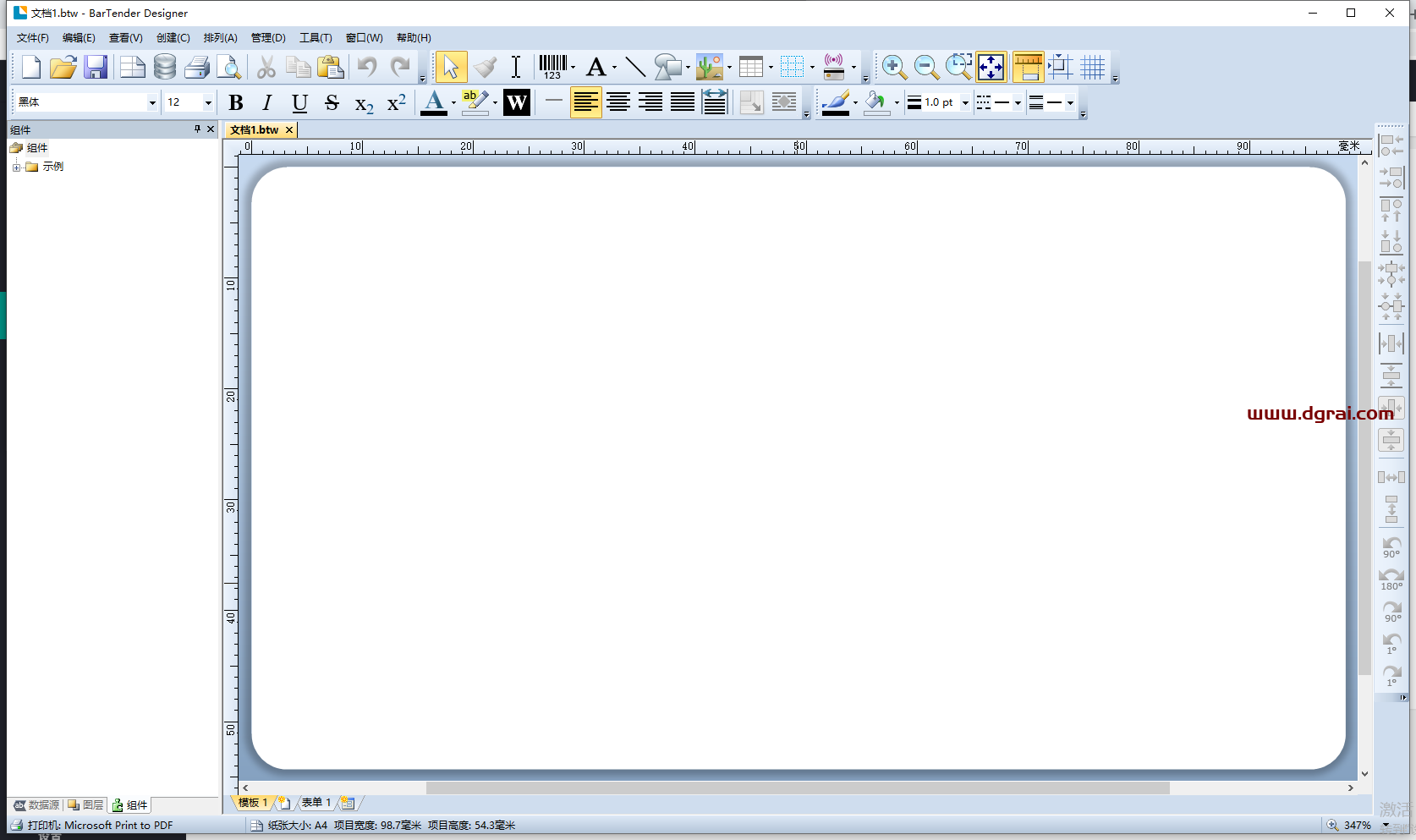Select the line drawing tool
This screenshot has height=840, width=1416.
pos(634,67)
